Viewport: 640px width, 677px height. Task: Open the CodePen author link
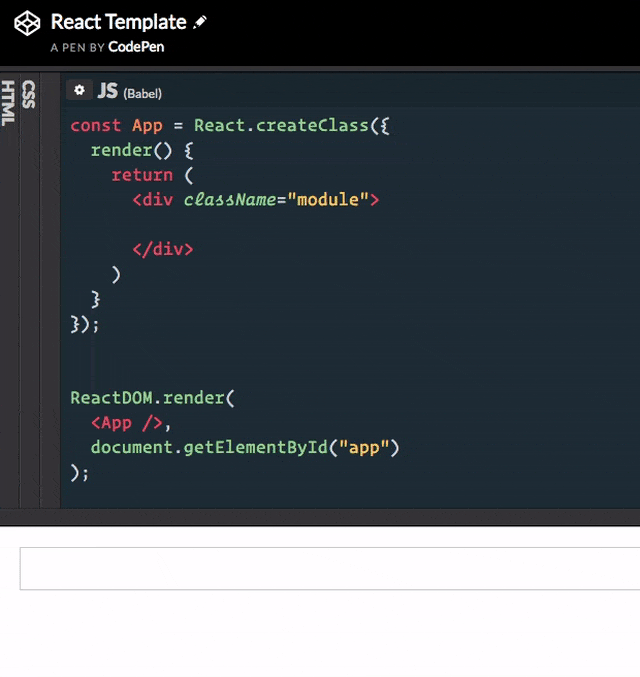click(x=136, y=46)
